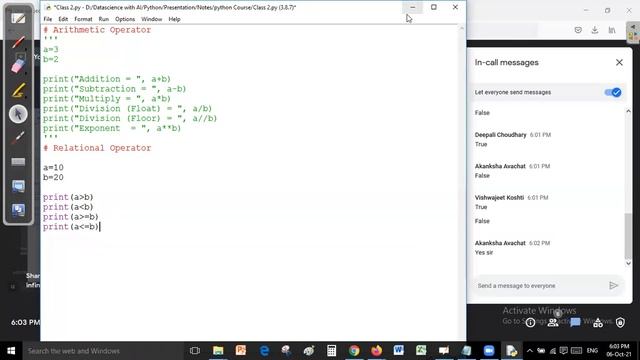This screenshot has height=360, width=640.
Task: Click the Search the web and Windows box
Action: pos(102,351)
